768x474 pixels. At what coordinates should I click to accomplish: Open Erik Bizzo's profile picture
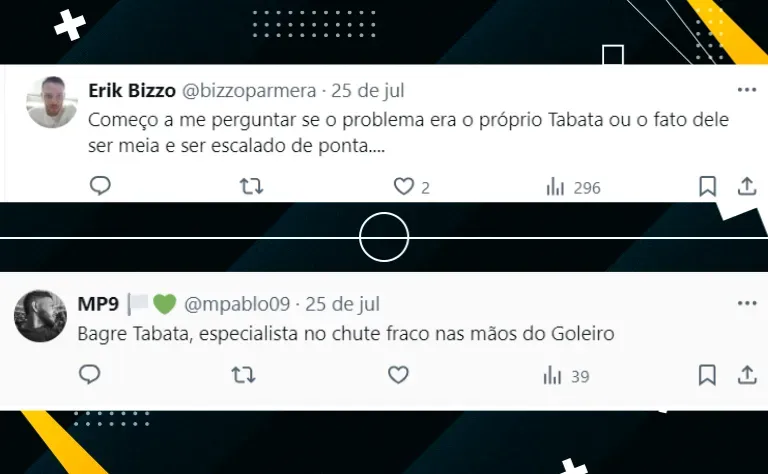point(52,102)
